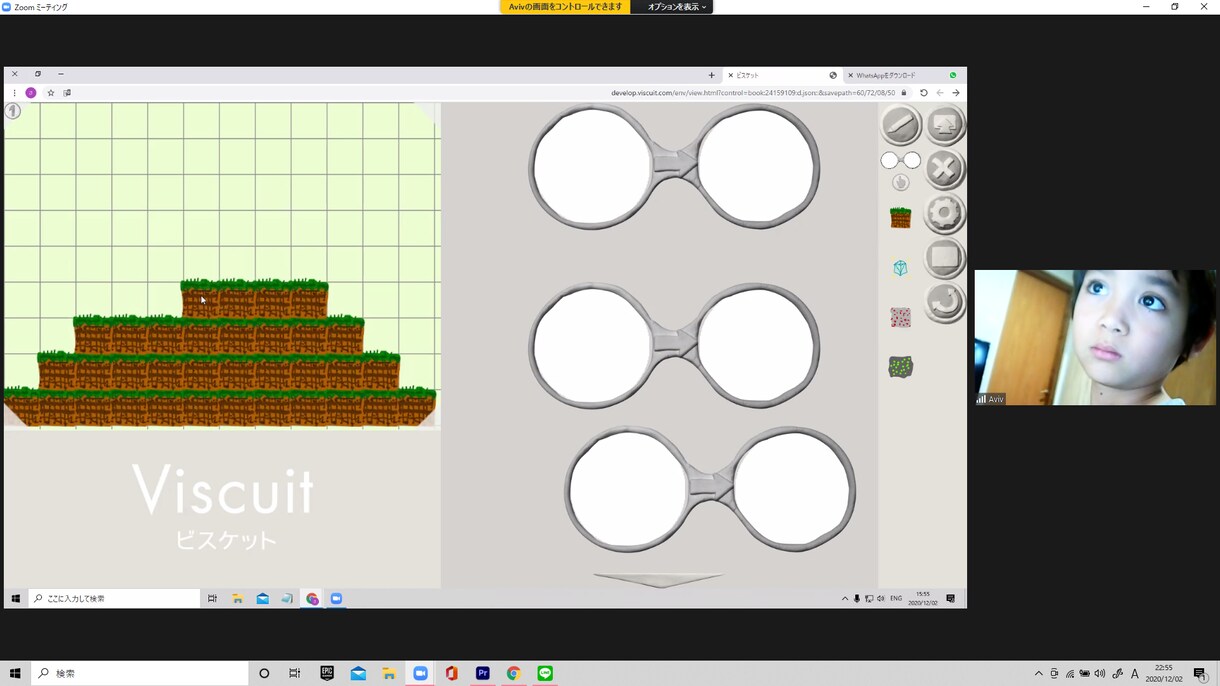1220x686 pixels.
Task: Open a new tab in the shared browser
Action: (x=712, y=75)
